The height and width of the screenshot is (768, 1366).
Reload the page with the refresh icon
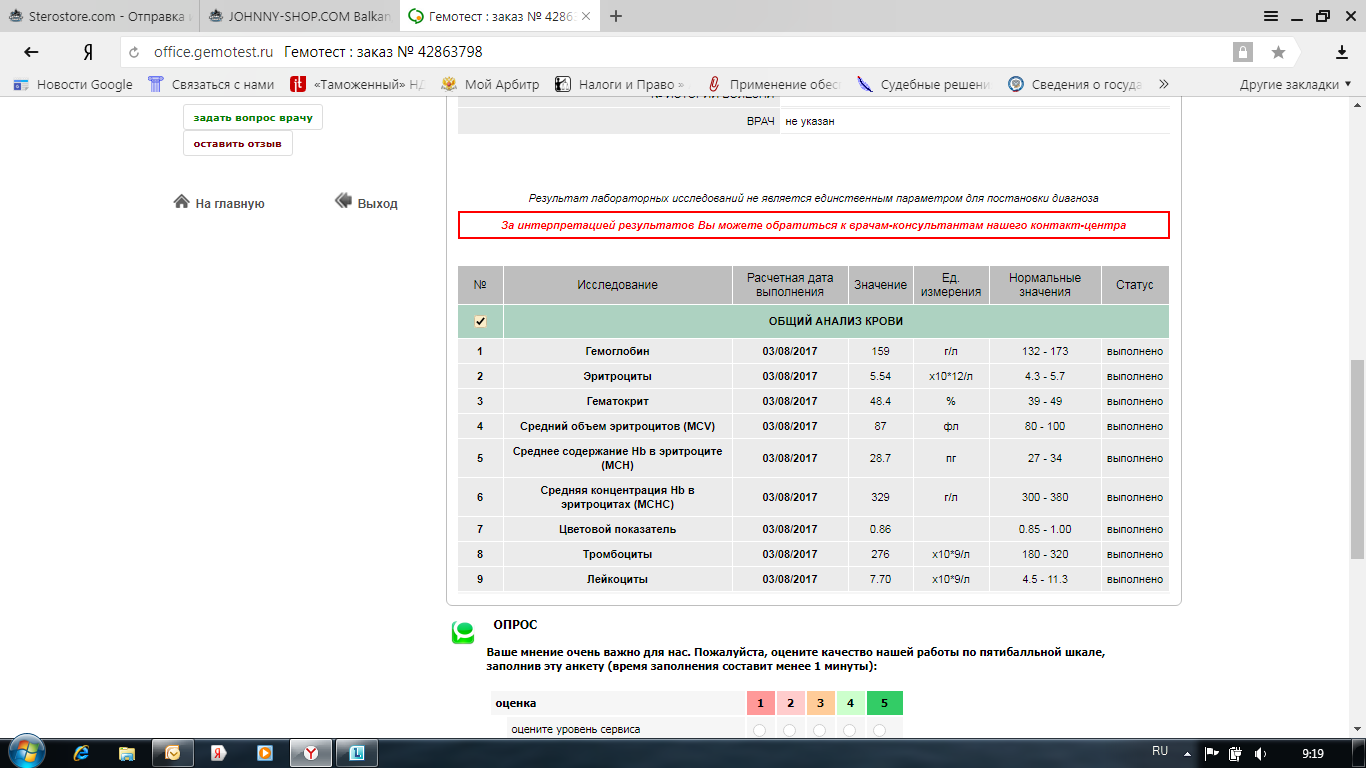[x=134, y=53]
